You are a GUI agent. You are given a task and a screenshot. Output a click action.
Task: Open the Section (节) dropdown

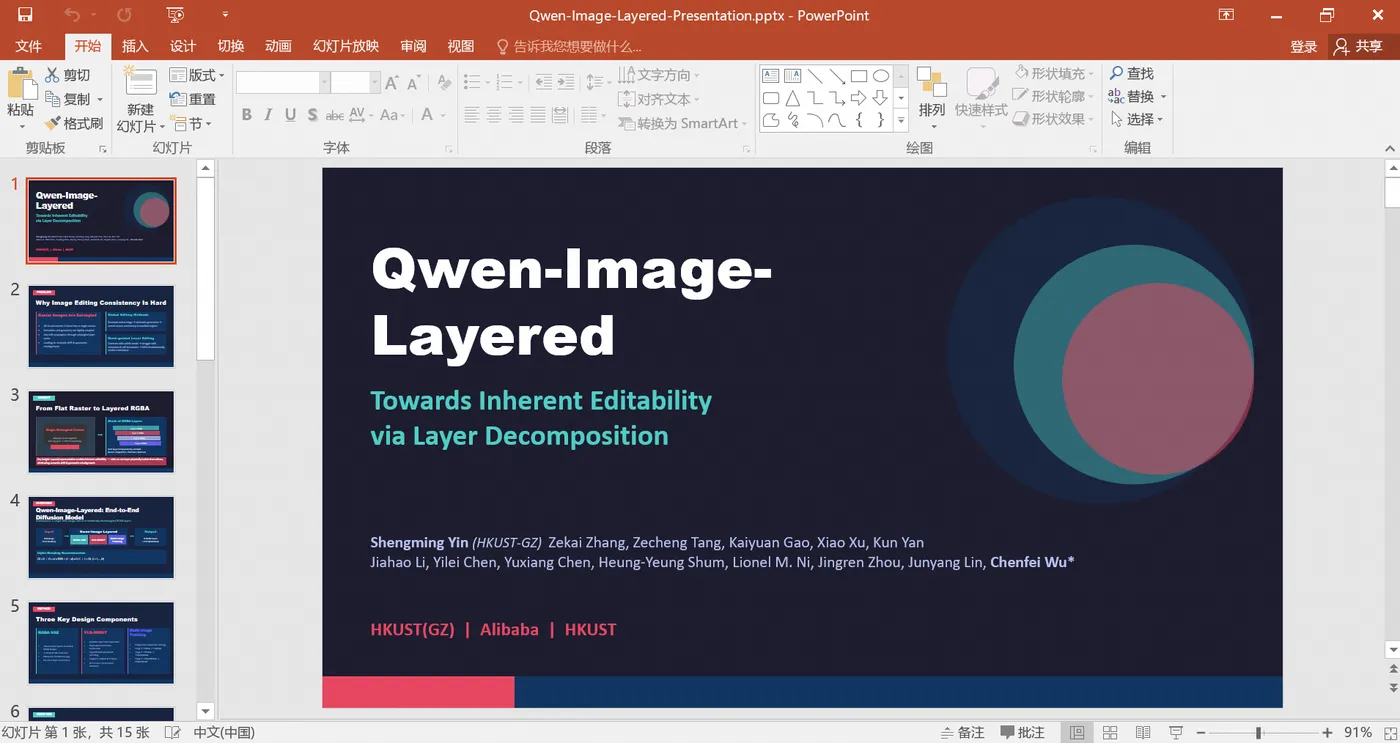pyautogui.click(x=191, y=123)
